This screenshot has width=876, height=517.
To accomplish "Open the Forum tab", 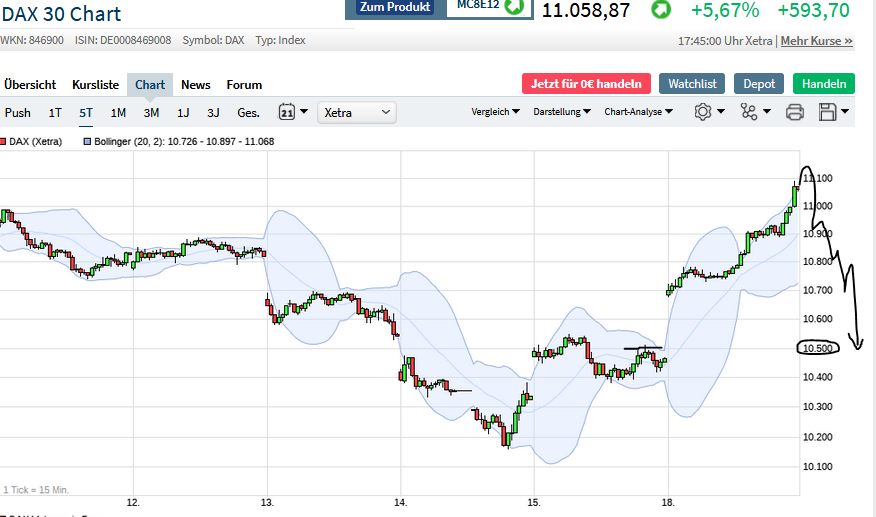I will pos(244,85).
